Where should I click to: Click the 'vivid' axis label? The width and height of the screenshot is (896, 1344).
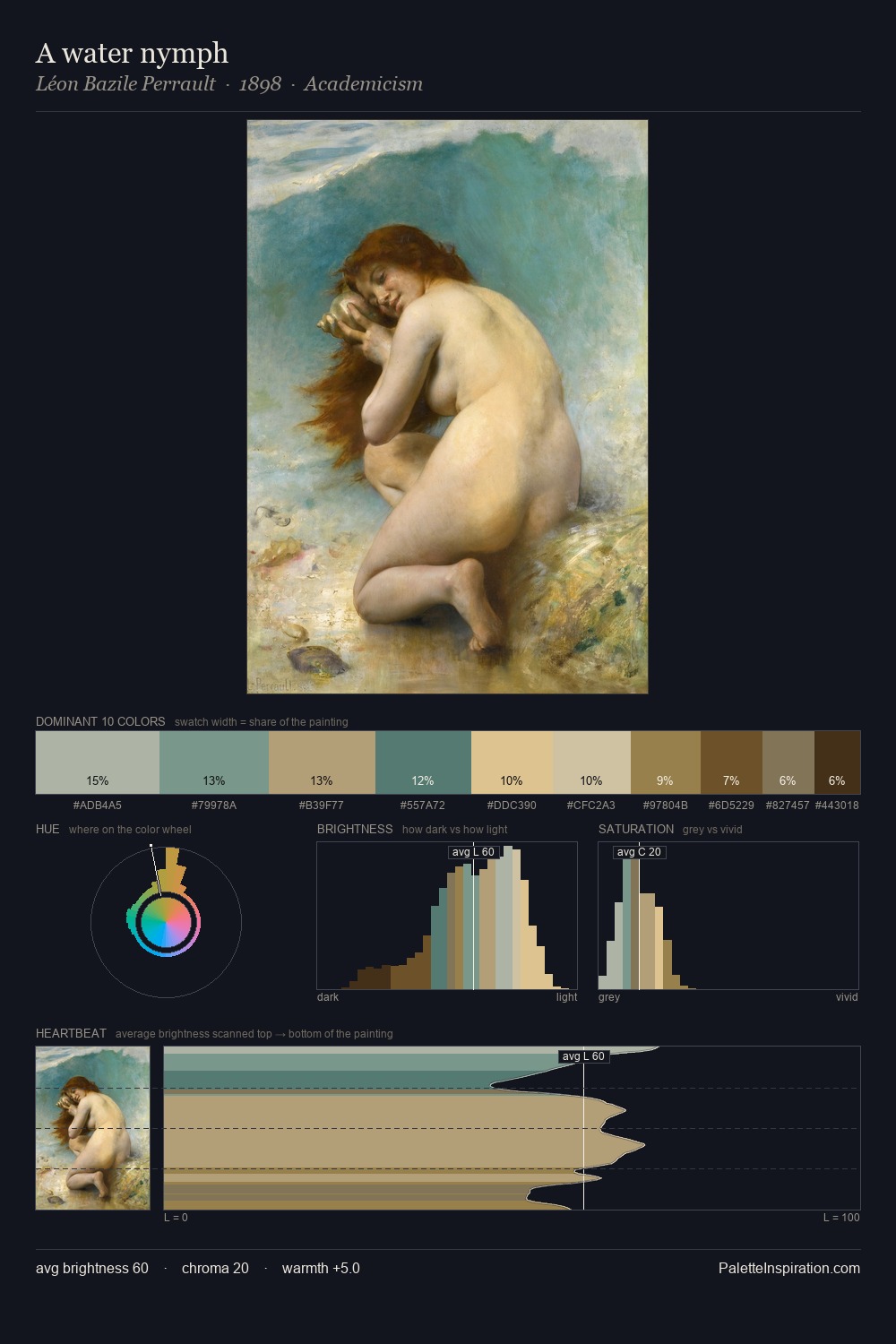coord(847,997)
